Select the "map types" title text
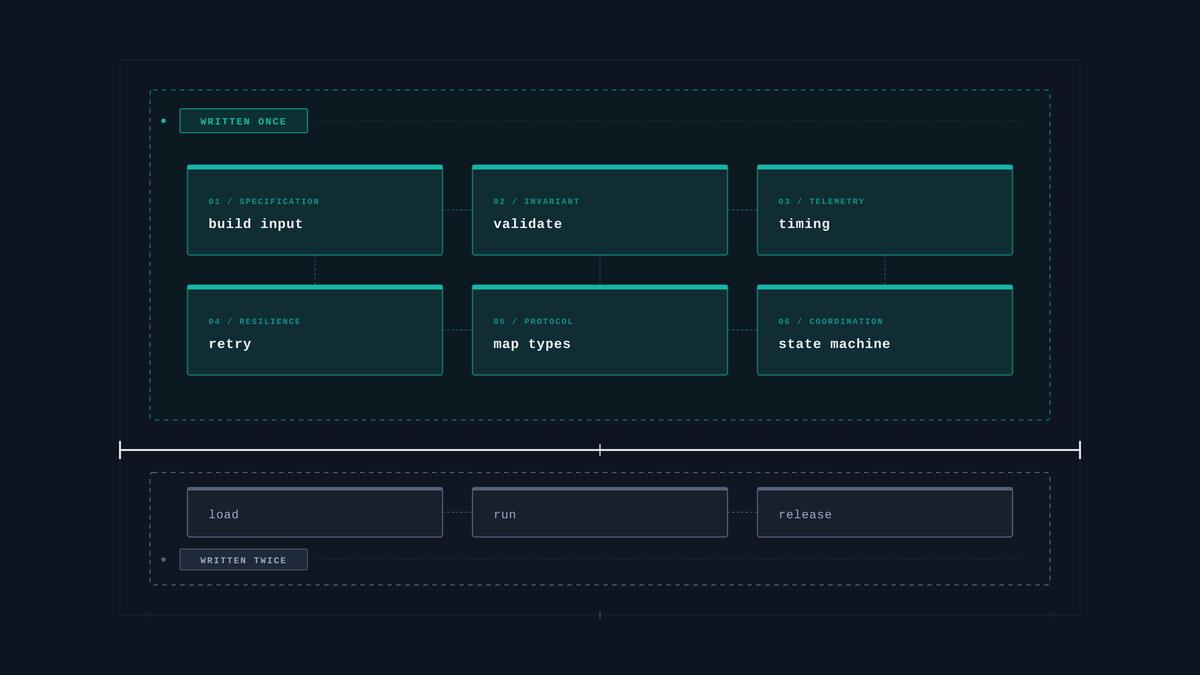The width and height of the screenshot is (1200, 675). 532,344
